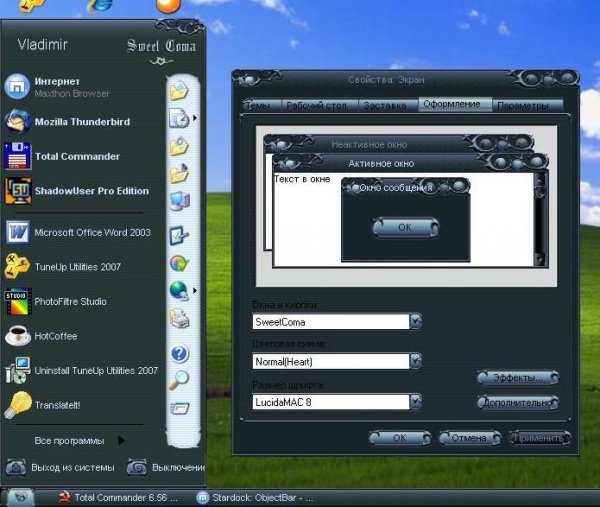Open Printers and Faxes icon
The width and height of the screenshot is (600, 507).
pyautogui.click(x=179, y=318)
